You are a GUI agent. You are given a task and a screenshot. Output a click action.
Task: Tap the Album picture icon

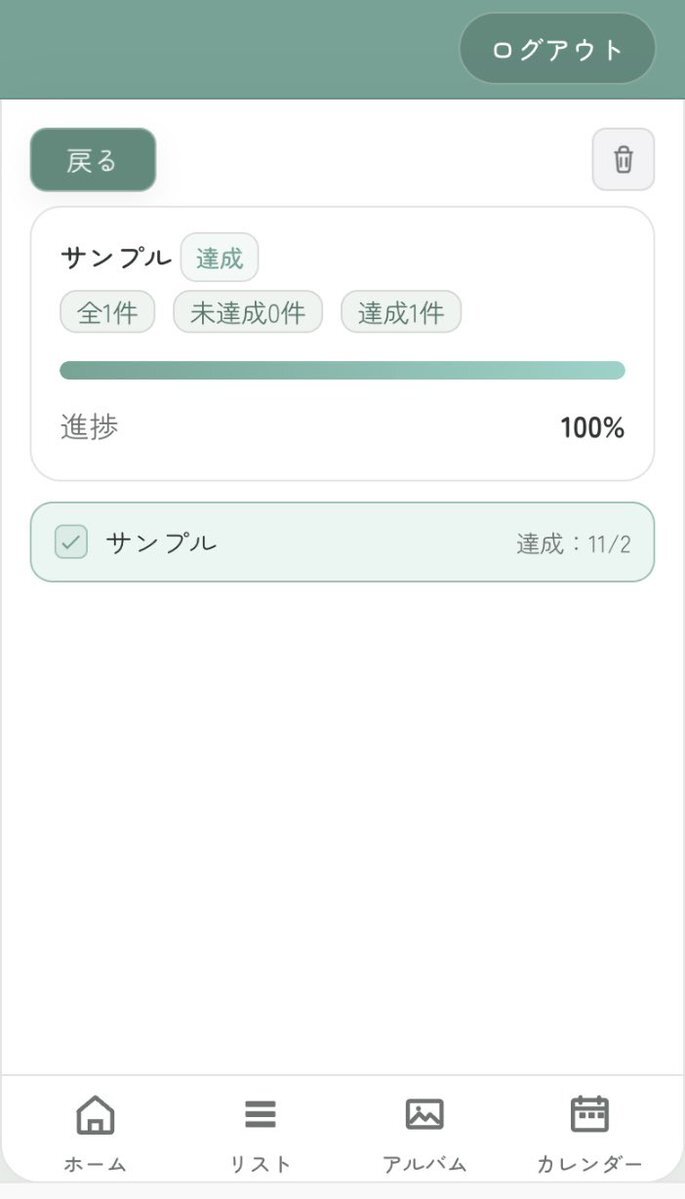point(424,1114)
